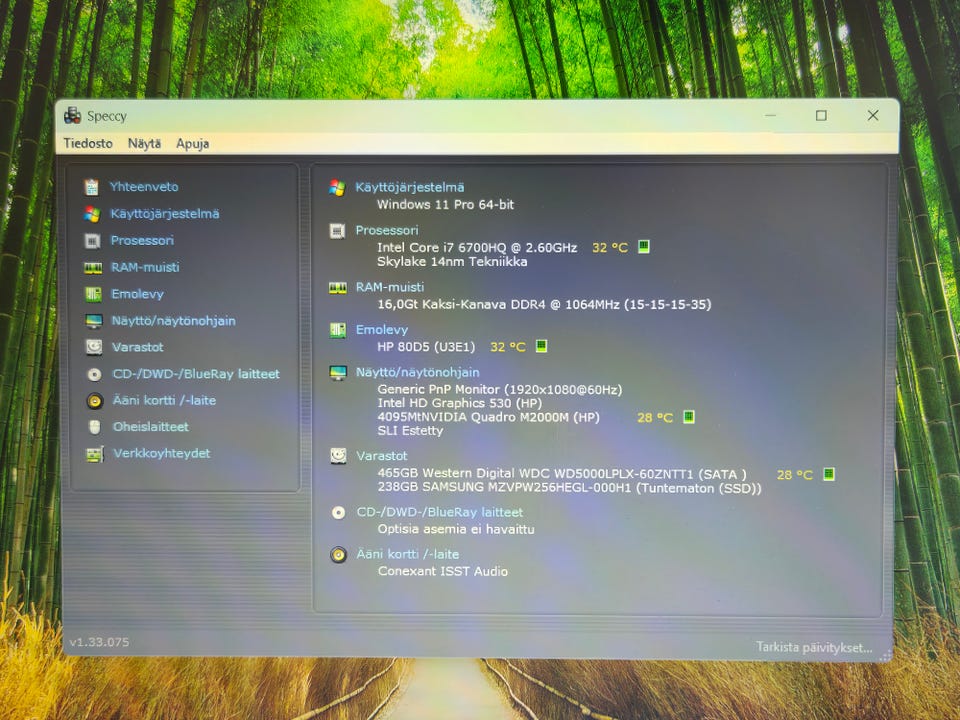Click the motherboard icon beside Emolevy heading
This screenshot has width=960, height=720.
click(x=337, y=331)
